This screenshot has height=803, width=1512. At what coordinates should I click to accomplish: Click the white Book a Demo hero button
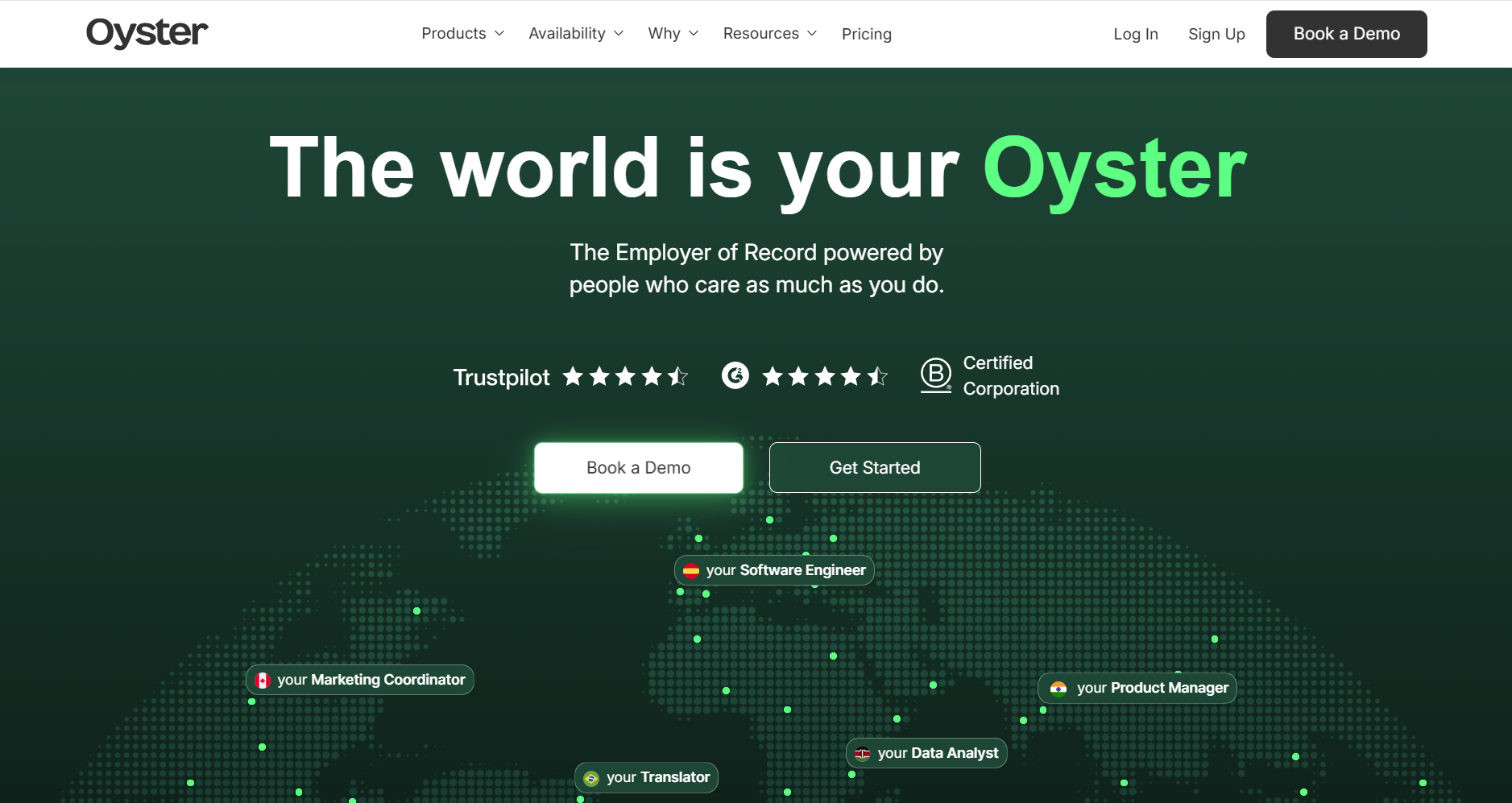pos(639,468)
